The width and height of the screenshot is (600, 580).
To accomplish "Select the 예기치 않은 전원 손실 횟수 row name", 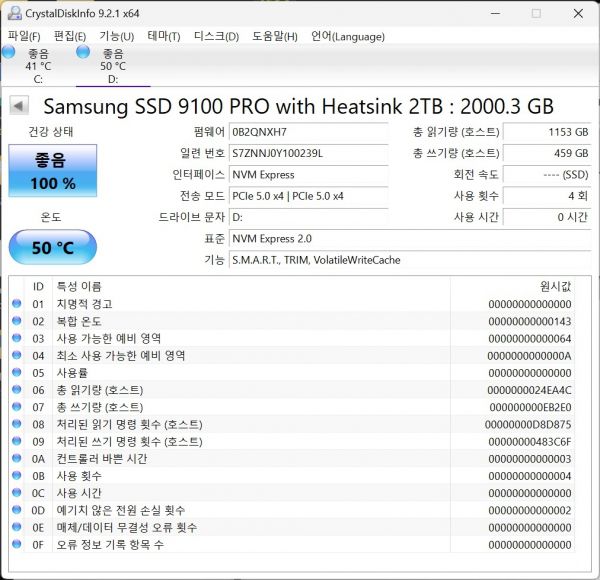I will point(121,510).
